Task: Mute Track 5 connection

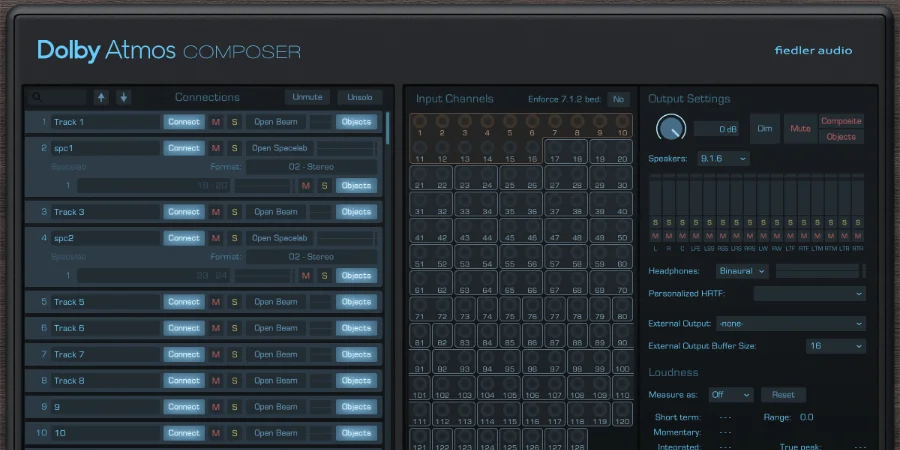Action: click(216, 302)
